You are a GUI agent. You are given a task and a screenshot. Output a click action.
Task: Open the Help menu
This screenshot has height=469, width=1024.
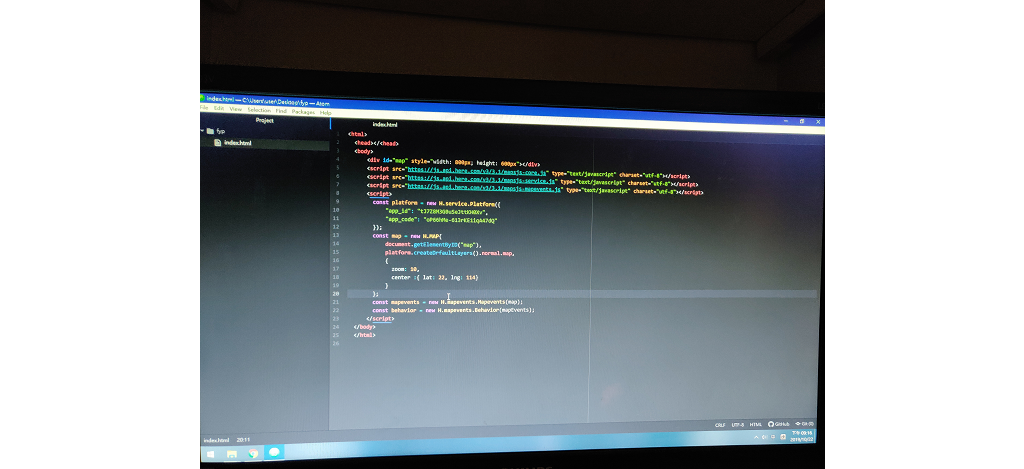(x=325, y=112)
